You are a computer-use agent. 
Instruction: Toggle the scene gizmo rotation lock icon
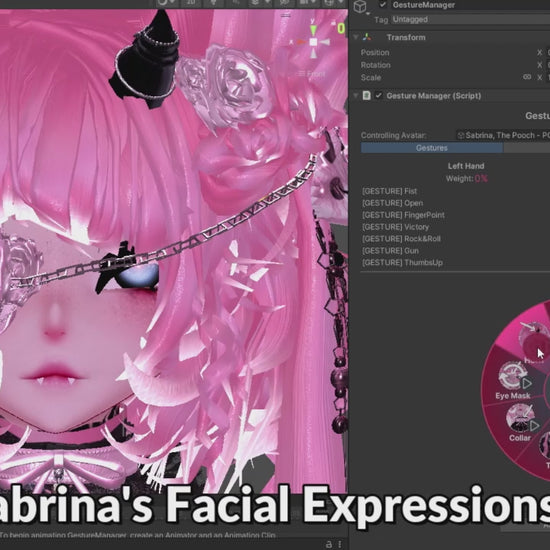334,23
